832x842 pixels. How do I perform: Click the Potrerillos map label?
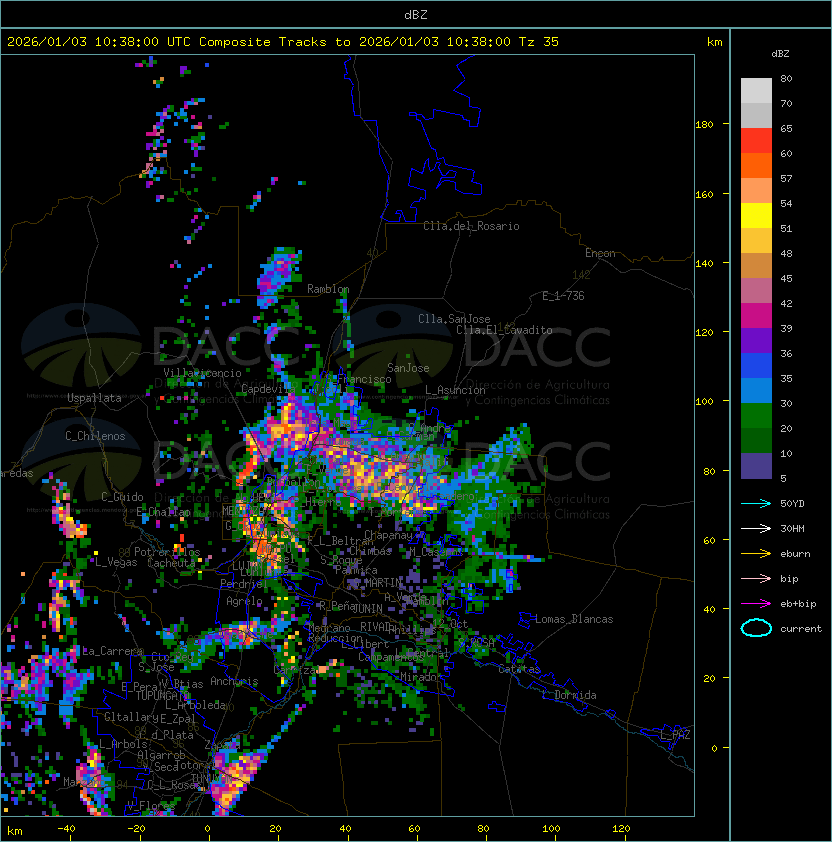[167, 552]
